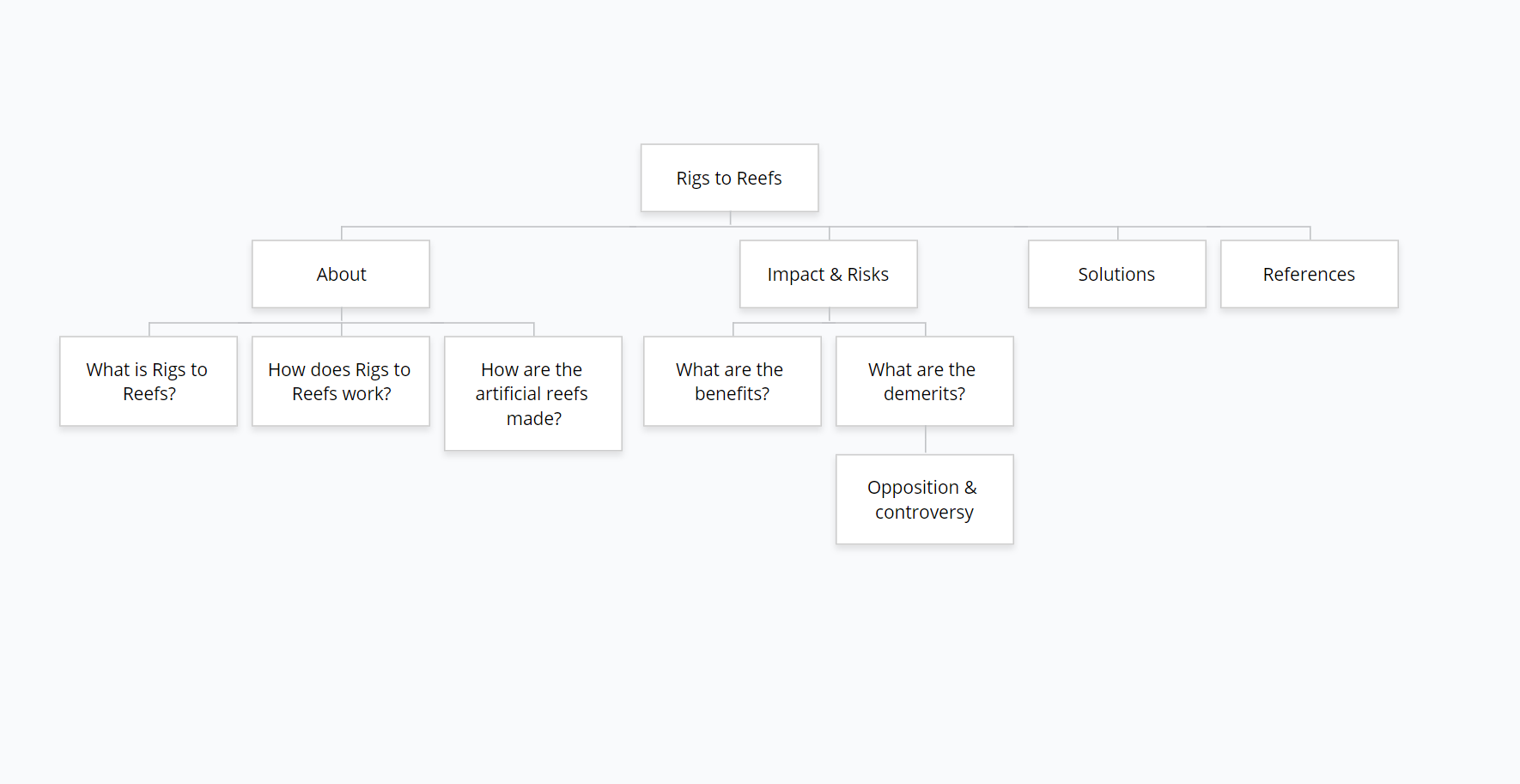Click the connector stub above 'What are the benefits?'

(733, 329)
